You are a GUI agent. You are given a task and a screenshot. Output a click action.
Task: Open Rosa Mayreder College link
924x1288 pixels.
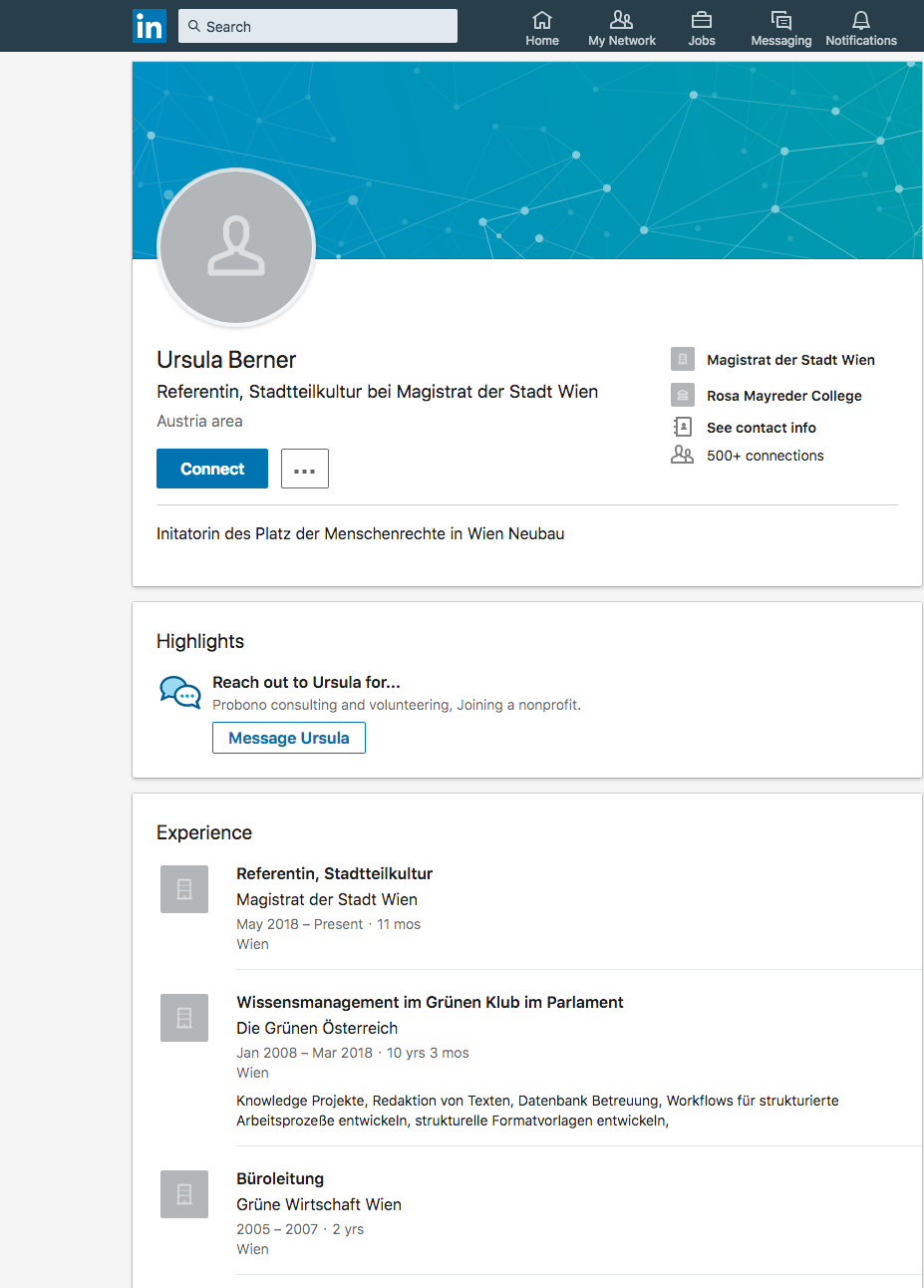[784, 396]
